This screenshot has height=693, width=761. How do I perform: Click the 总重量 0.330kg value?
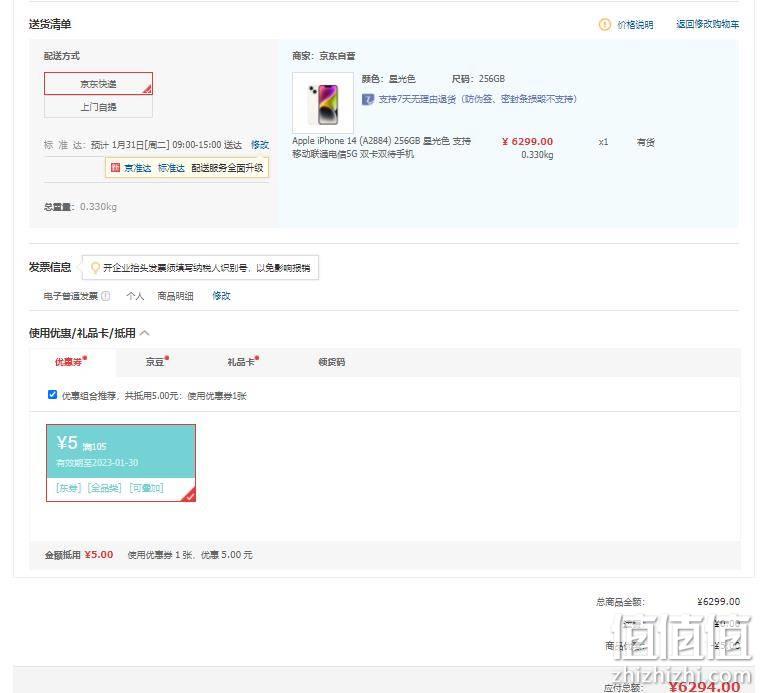click(99, 206)
